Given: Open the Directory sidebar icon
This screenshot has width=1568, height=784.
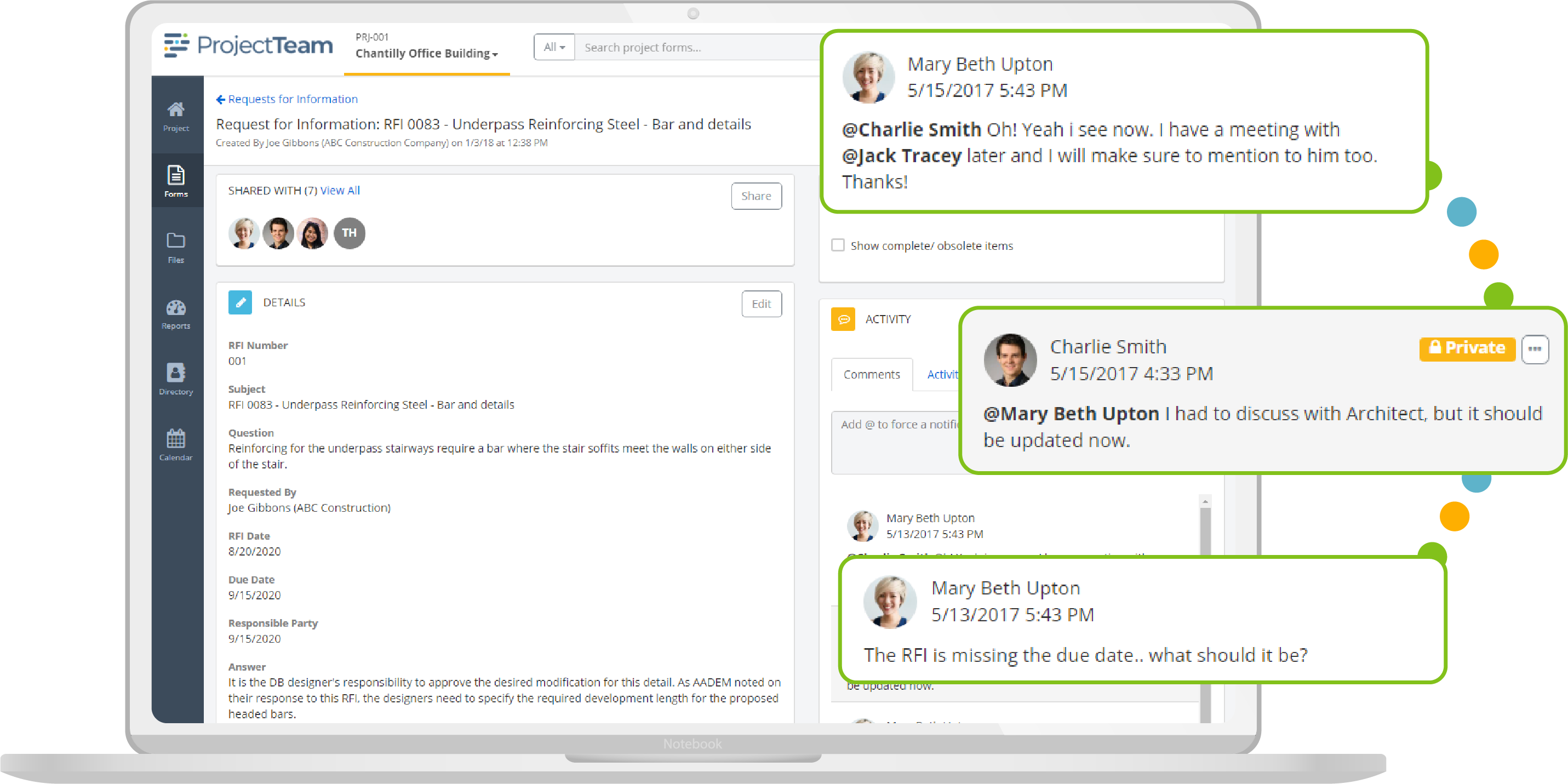Looking at the screenshot, I should pyautogui.click(x=176, y=379).
